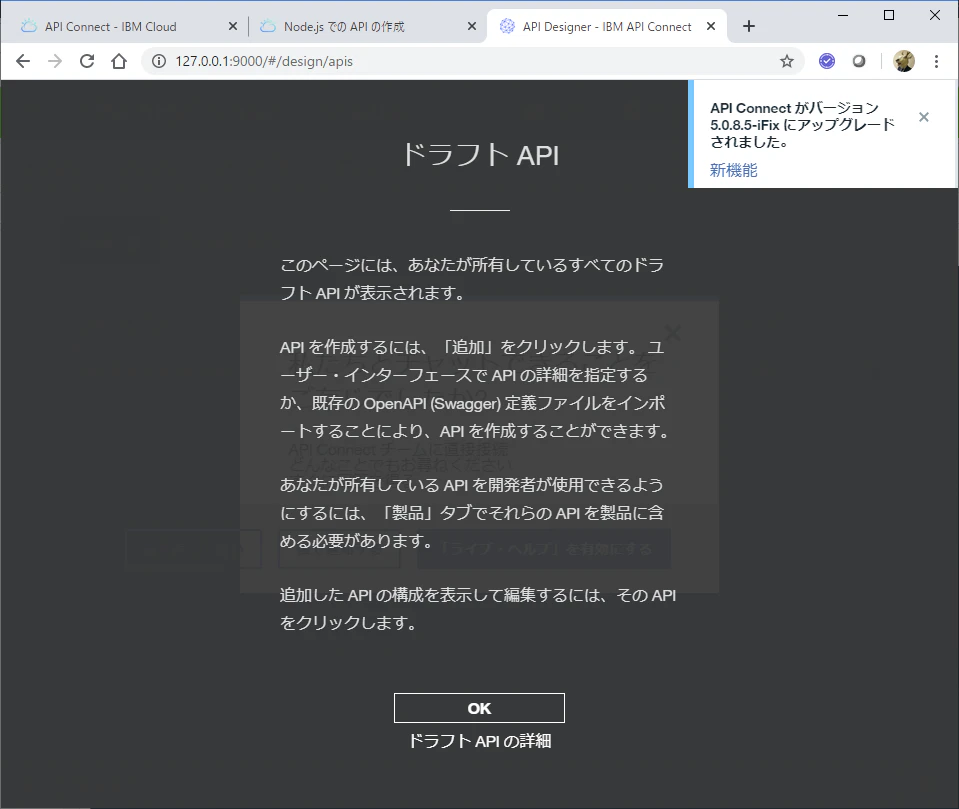
Task: Open the user profile avatar
Action: point(904,61)
